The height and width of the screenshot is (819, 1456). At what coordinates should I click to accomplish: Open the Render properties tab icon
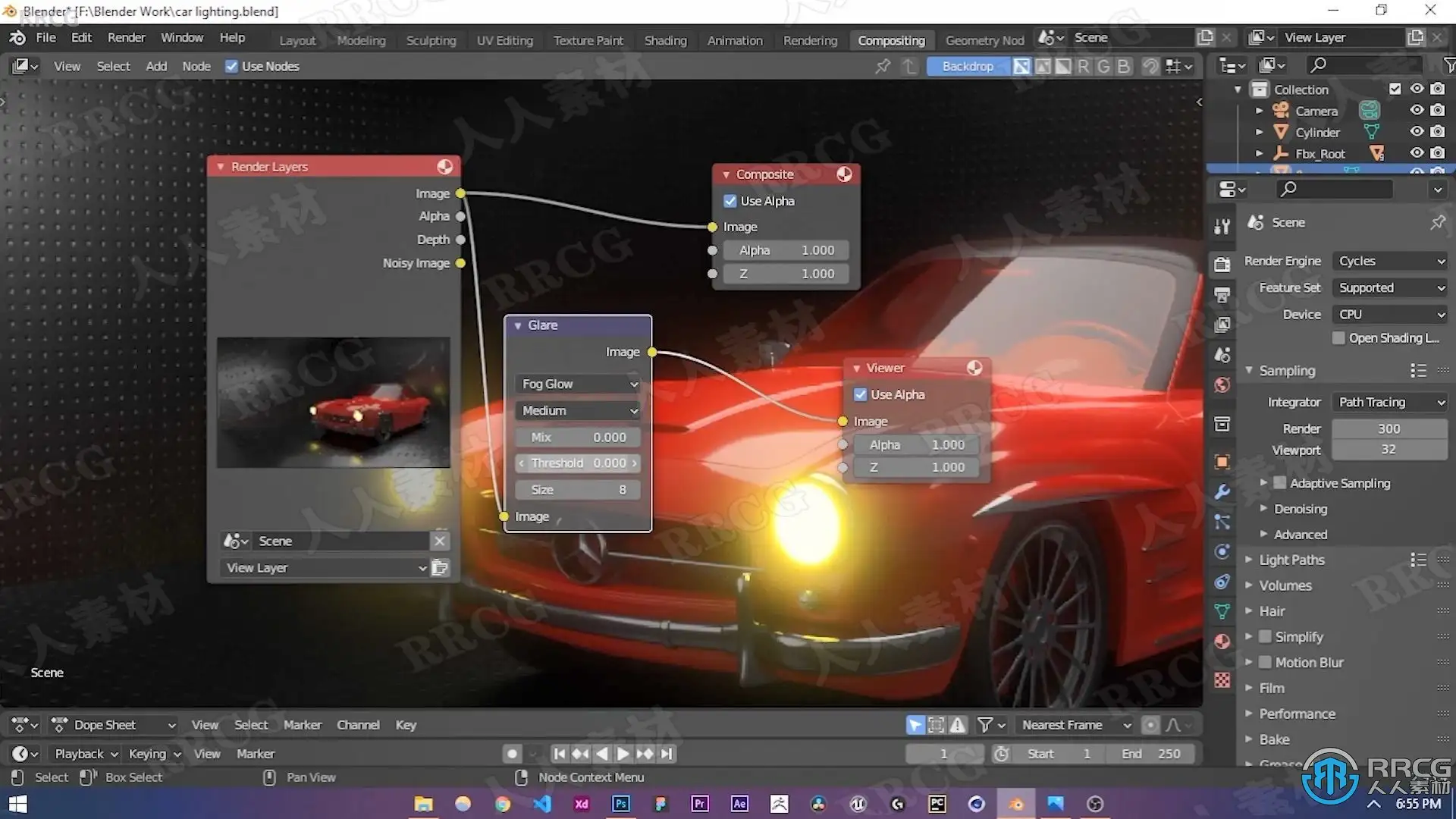pos(1222,264)
